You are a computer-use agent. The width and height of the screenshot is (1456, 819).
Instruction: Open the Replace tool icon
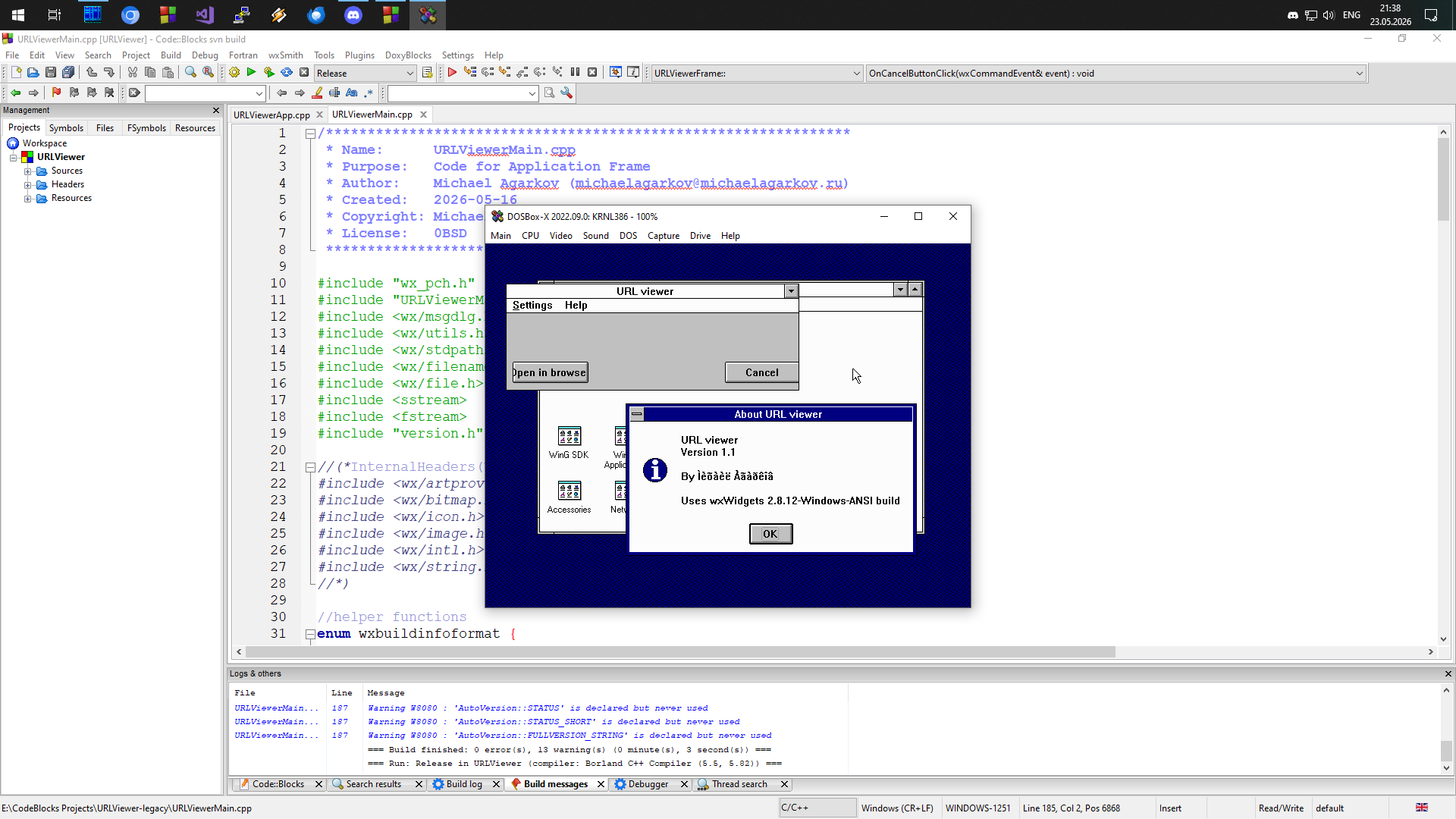(209, 73)
